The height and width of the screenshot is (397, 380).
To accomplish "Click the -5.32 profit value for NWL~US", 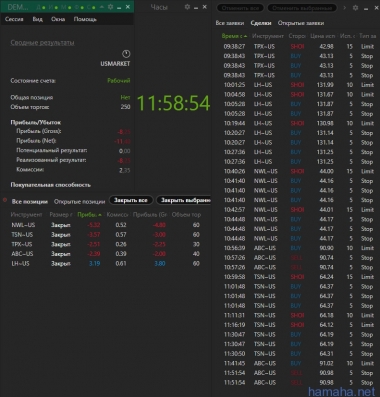I will pos(94,225).
